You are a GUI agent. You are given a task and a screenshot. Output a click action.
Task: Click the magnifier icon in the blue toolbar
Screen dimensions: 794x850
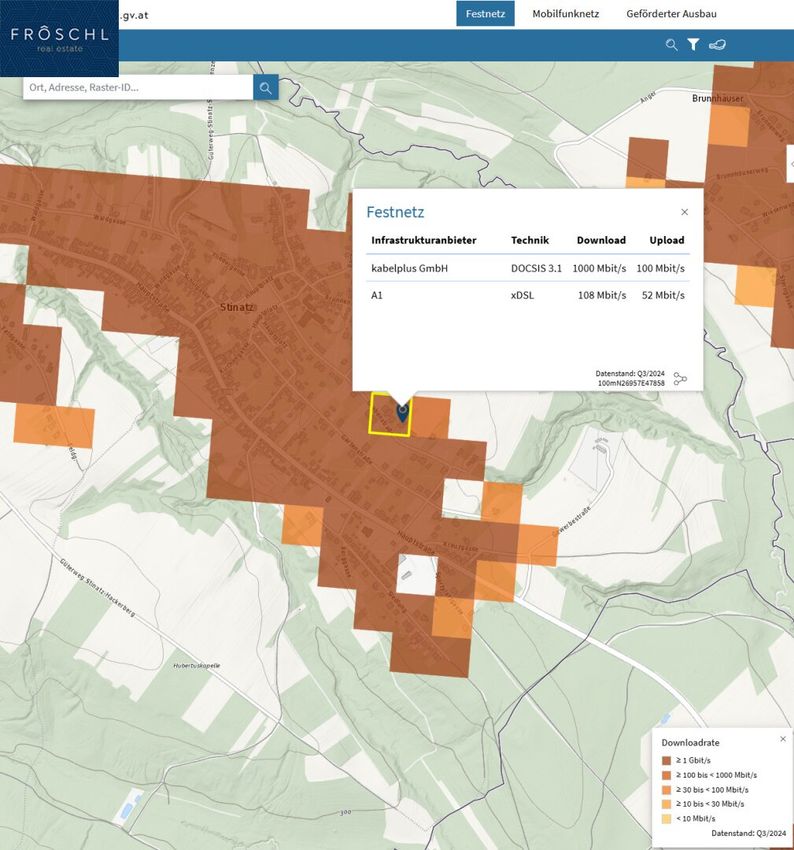672,45
